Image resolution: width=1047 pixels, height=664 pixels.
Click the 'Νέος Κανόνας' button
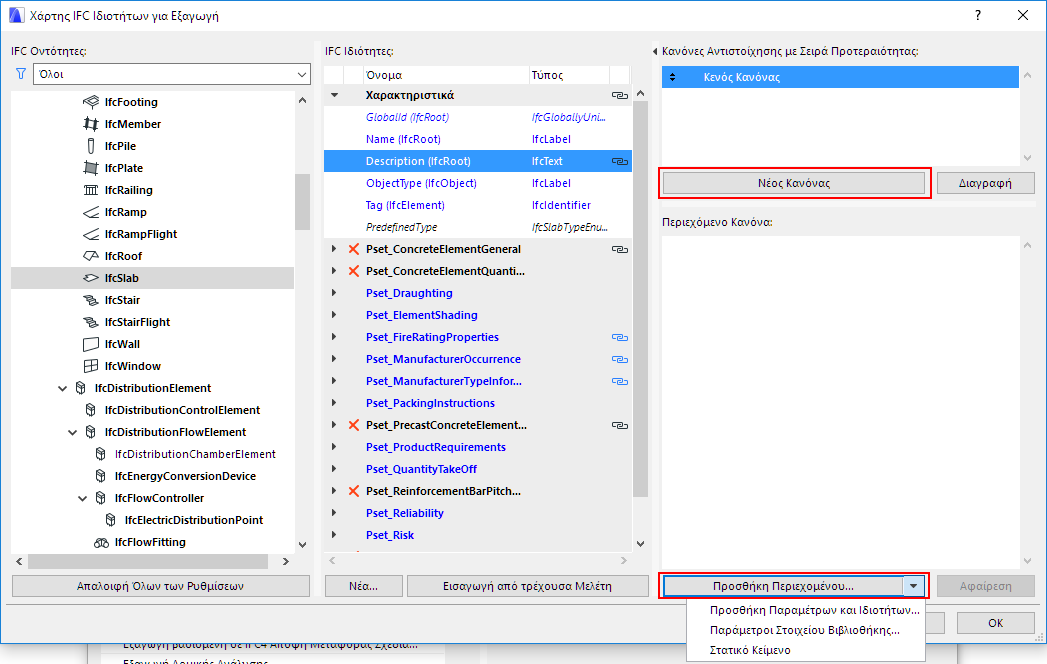click(794, 183)
